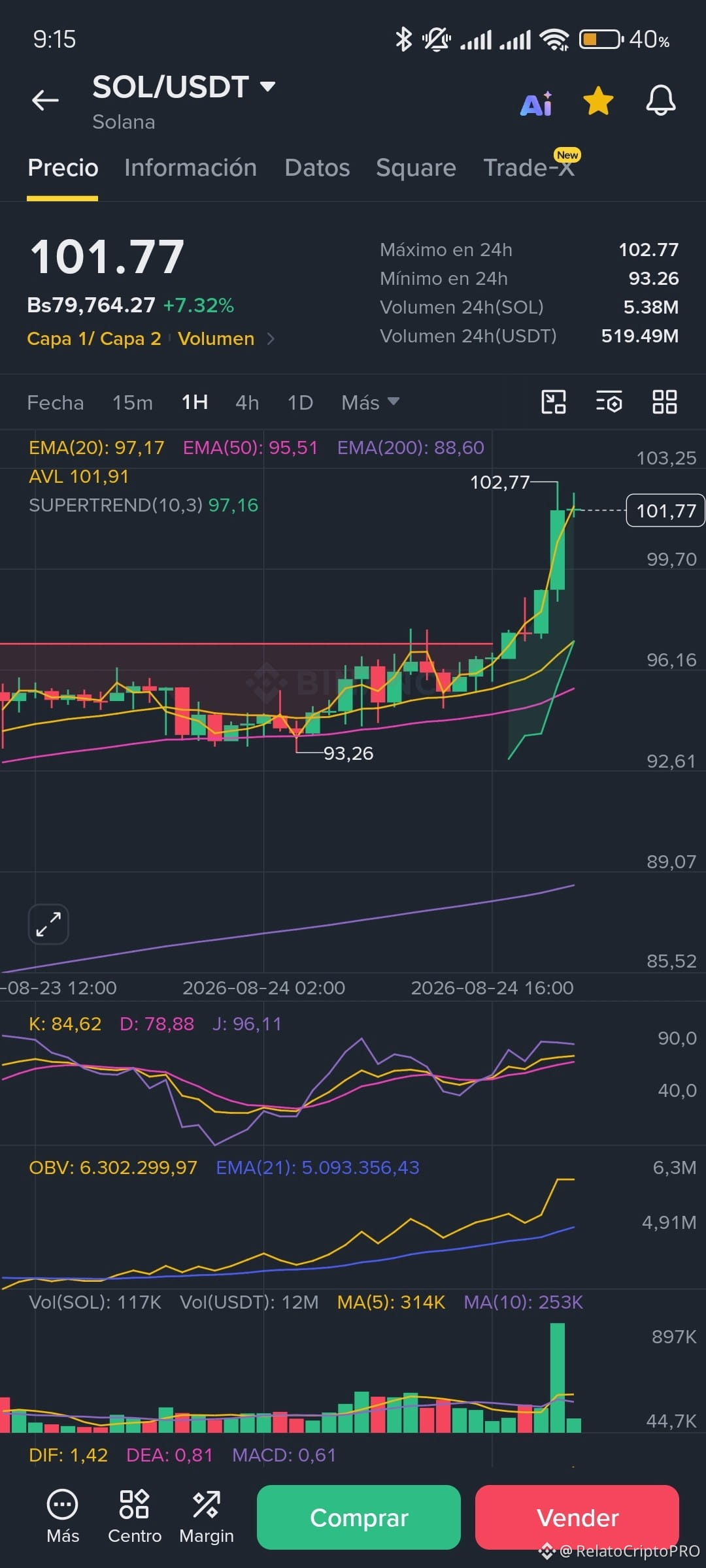Open Capa 1/ Capa 2 tag
Image resolution: width=706 pixels, height=1568 pixels.
coord(94,338)
